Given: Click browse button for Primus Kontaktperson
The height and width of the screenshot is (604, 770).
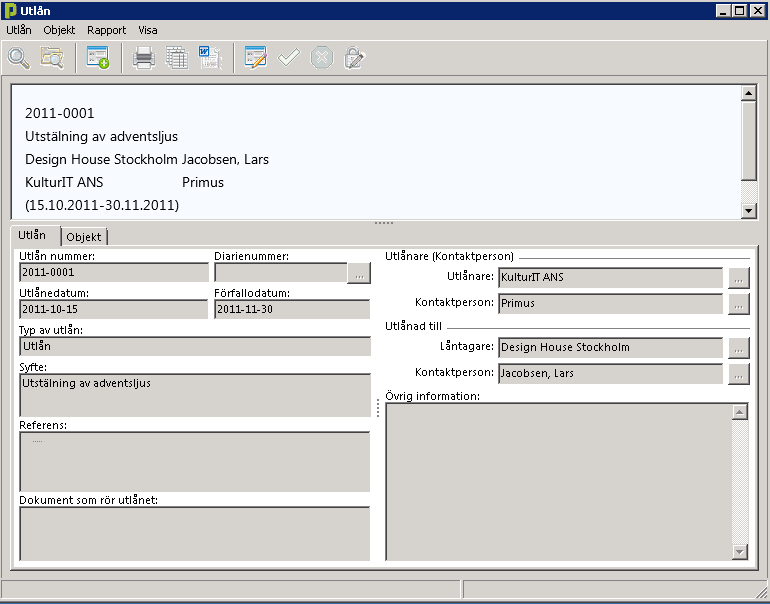Looking at the screenshot, I should pyautogui.click(x=739, y=304).
